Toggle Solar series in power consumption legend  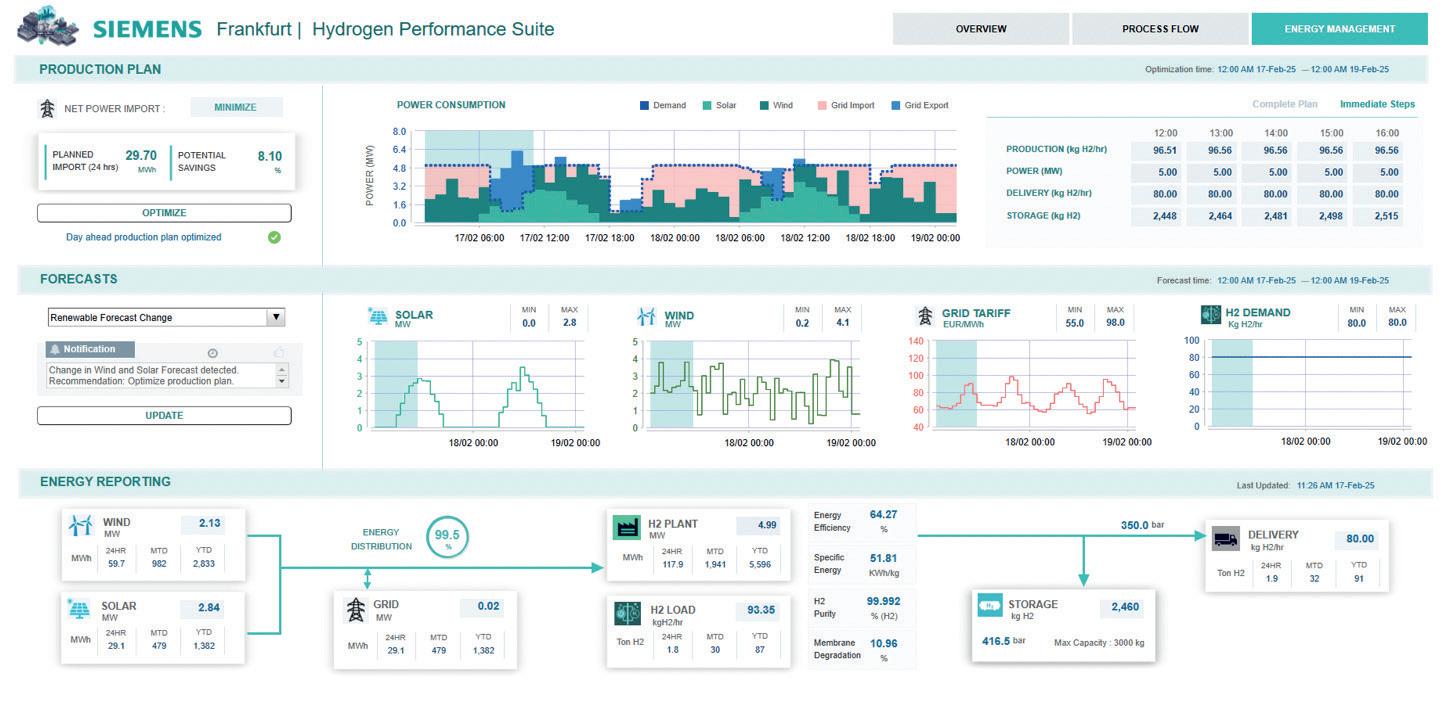pos(719,105)
